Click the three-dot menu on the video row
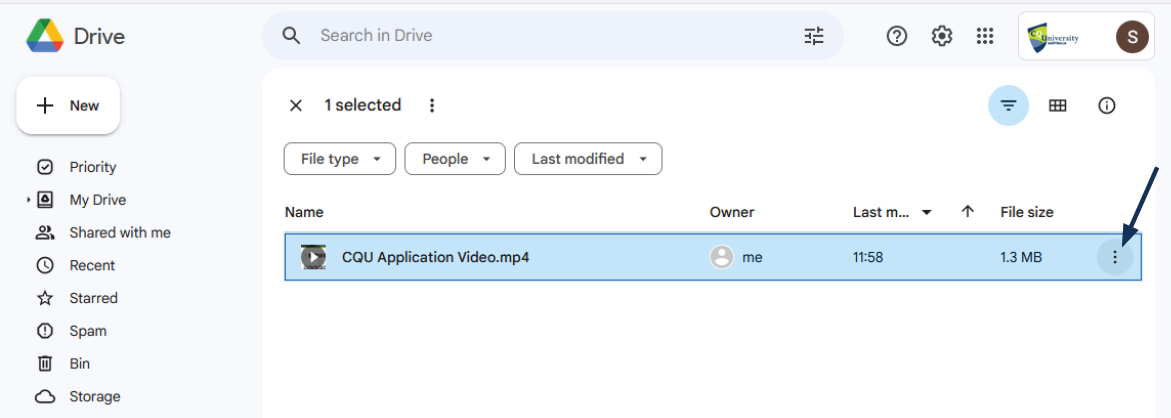This screenshot has width=1171, height=418. pyautogui.click(x=1115, y=258)
